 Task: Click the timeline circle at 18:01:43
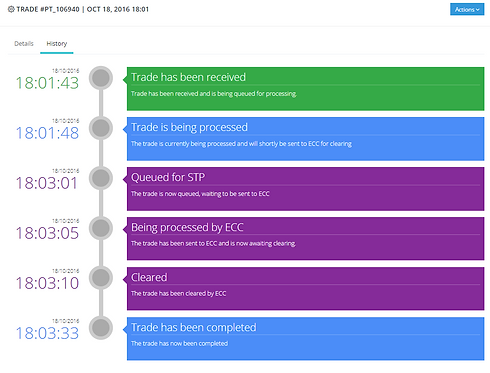(x=101, y=78)
